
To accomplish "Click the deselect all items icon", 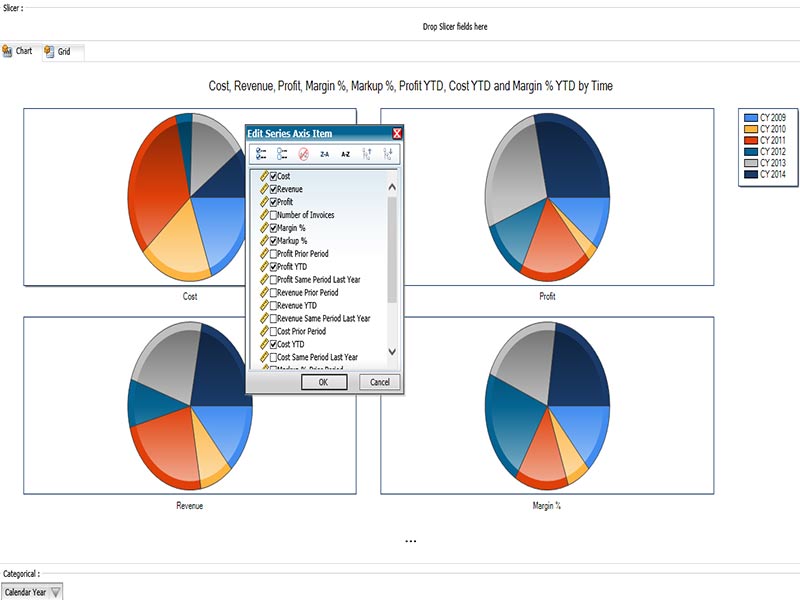I will (282, 154).
